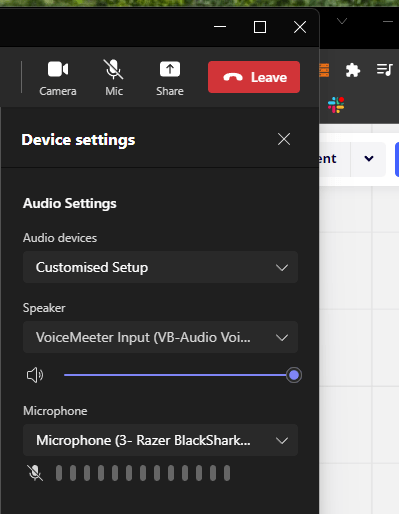Open the browser media playlist control icon
The width and height of the screenshot is (399, 514).
click(384, 70)
